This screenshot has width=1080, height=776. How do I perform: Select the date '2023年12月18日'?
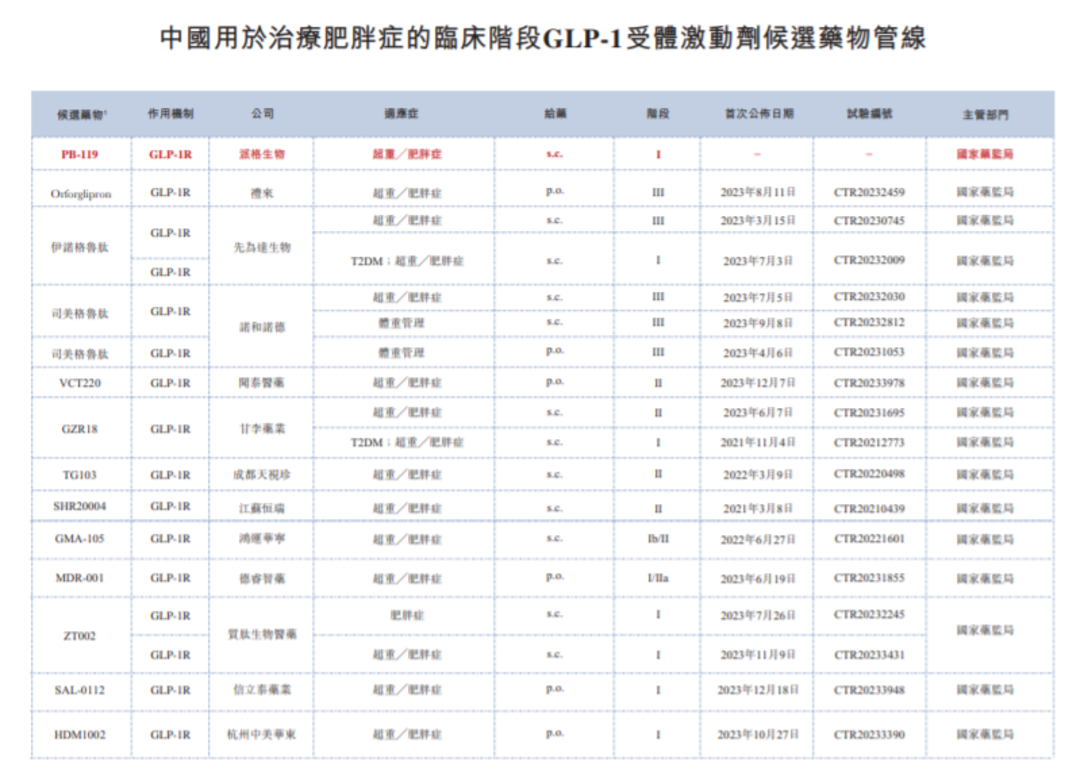[x=758, y=690]
